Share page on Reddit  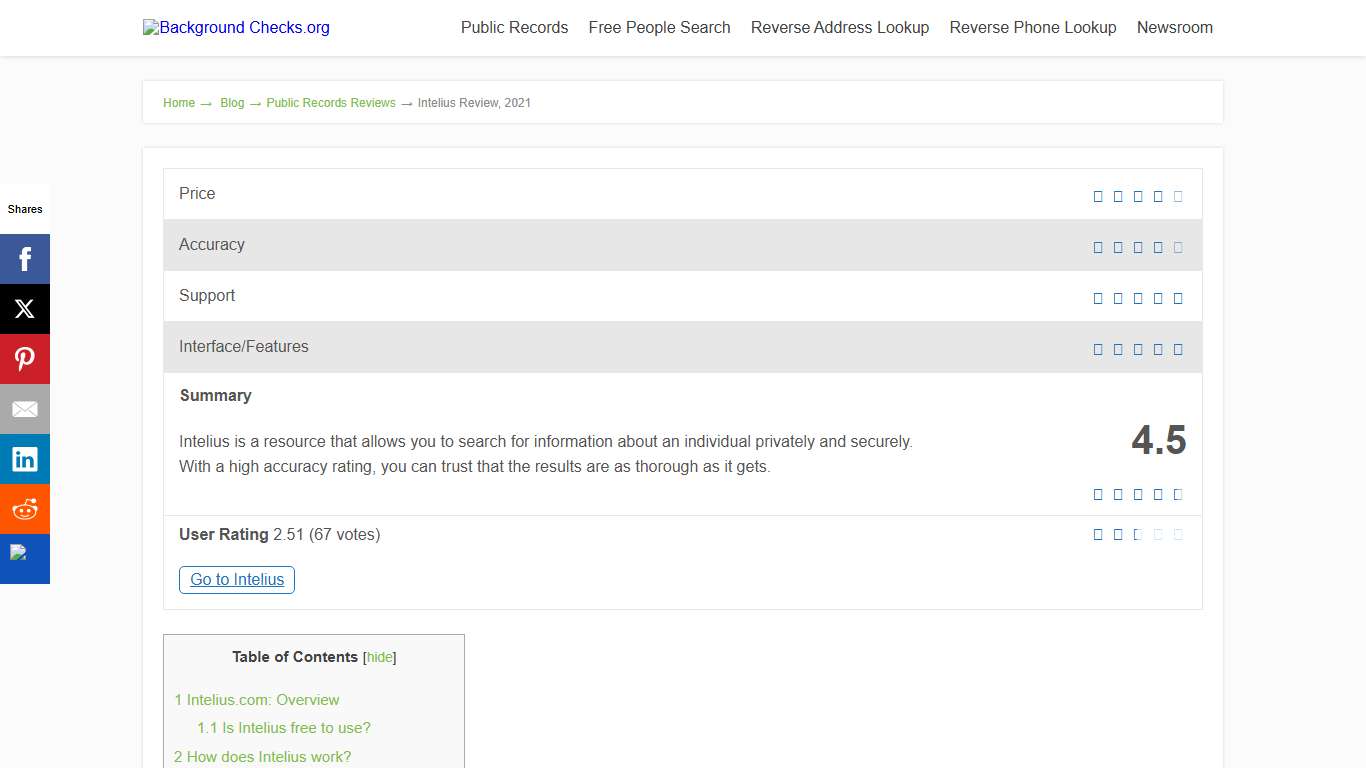coord(25,509)
